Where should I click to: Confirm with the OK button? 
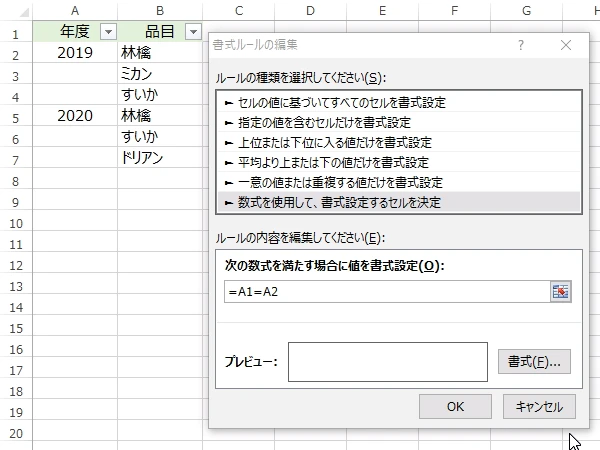pos(455,406)
